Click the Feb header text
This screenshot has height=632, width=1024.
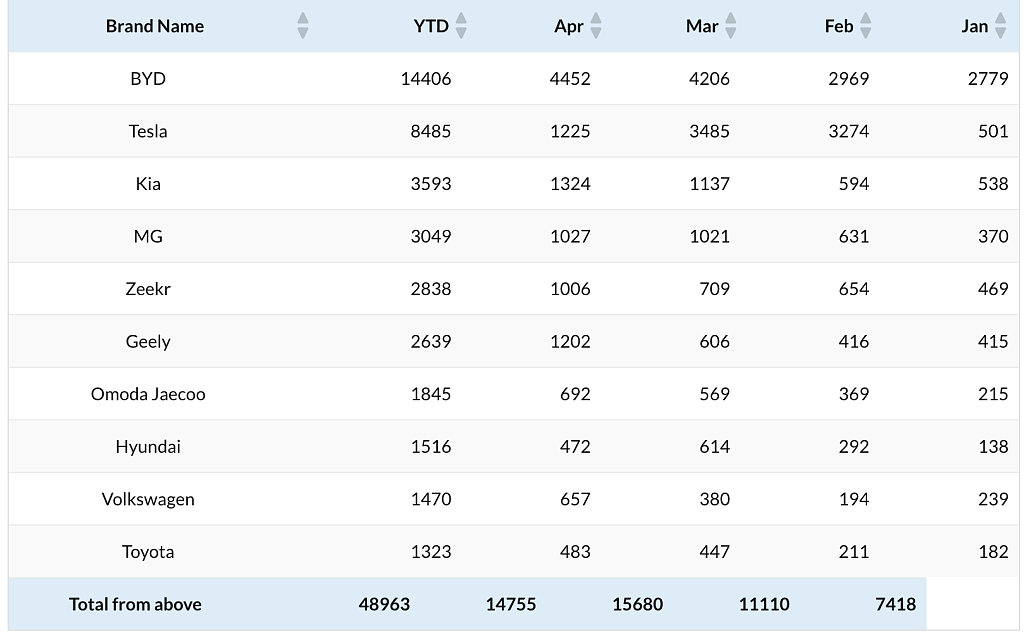839,26
